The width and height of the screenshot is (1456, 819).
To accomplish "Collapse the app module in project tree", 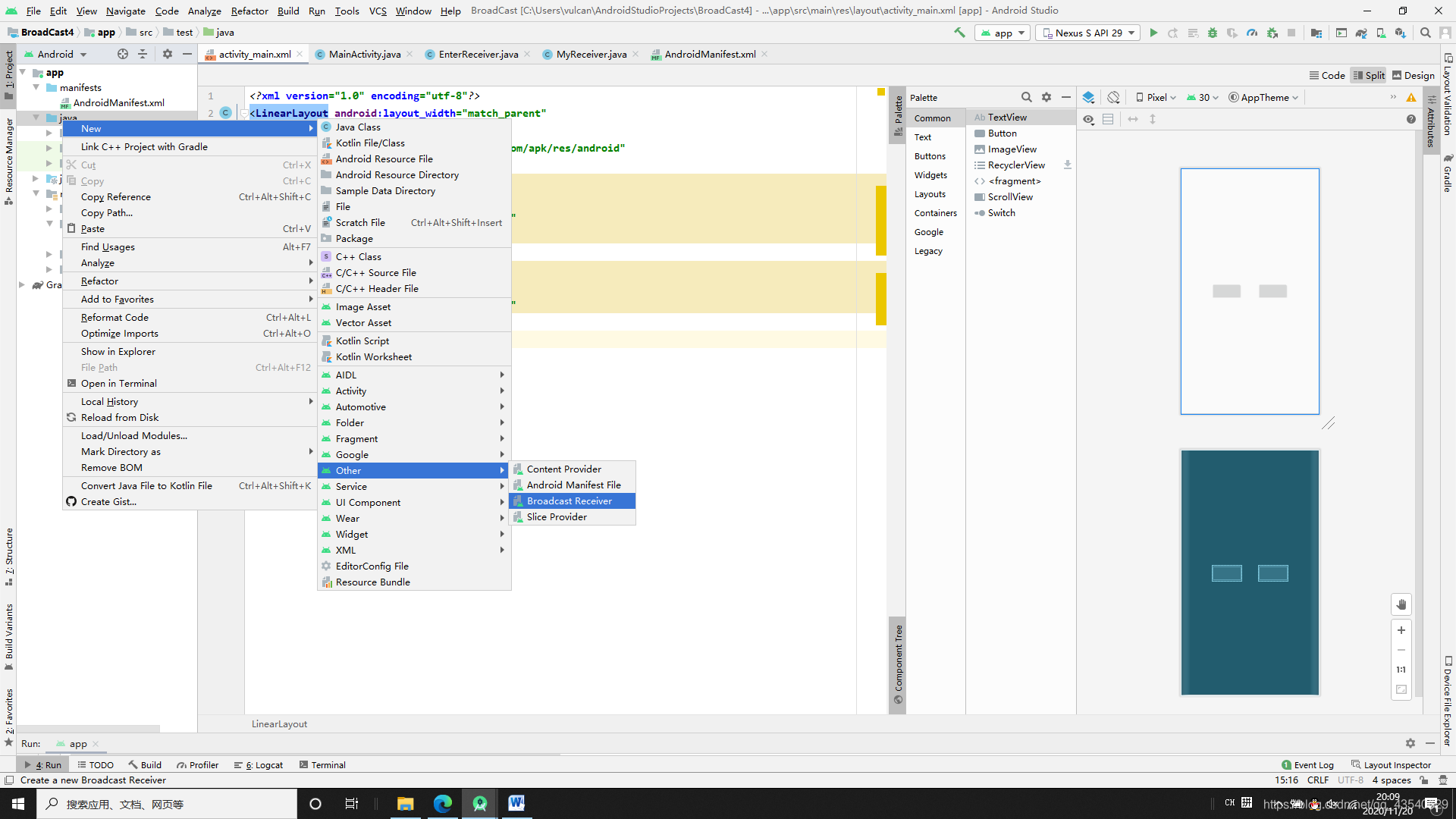I will (x=23, y=72).
